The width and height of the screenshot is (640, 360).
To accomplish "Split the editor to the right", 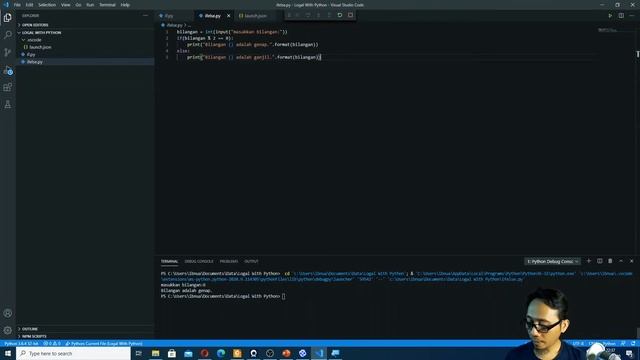I will tap(621, 16).
